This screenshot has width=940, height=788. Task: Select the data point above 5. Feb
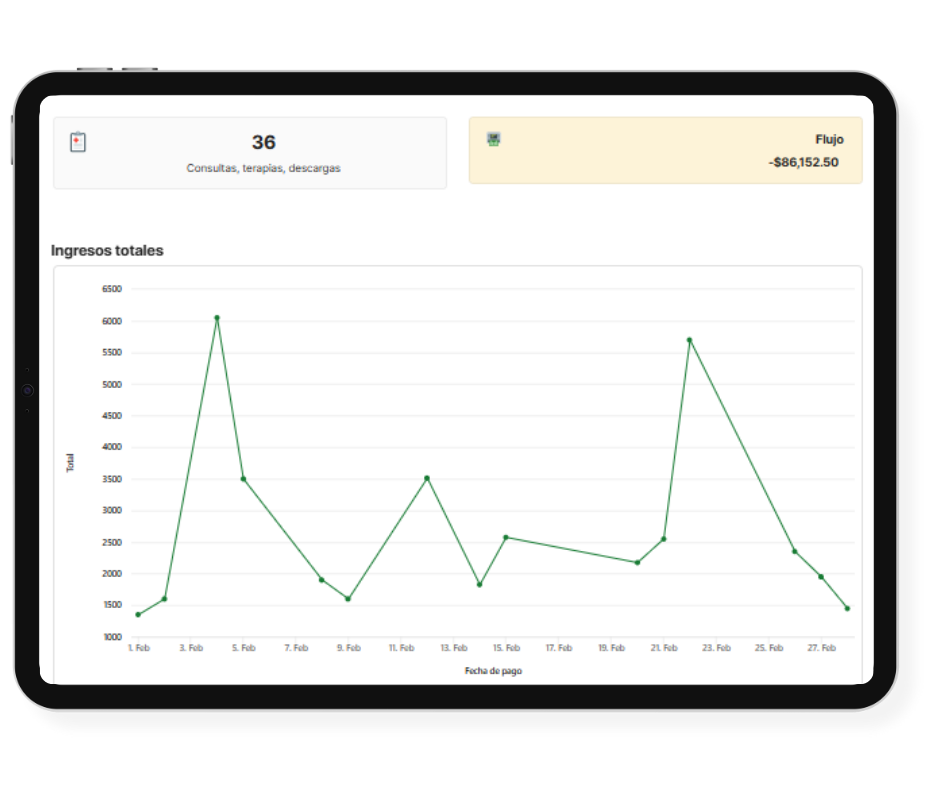[x=243, y=479]
